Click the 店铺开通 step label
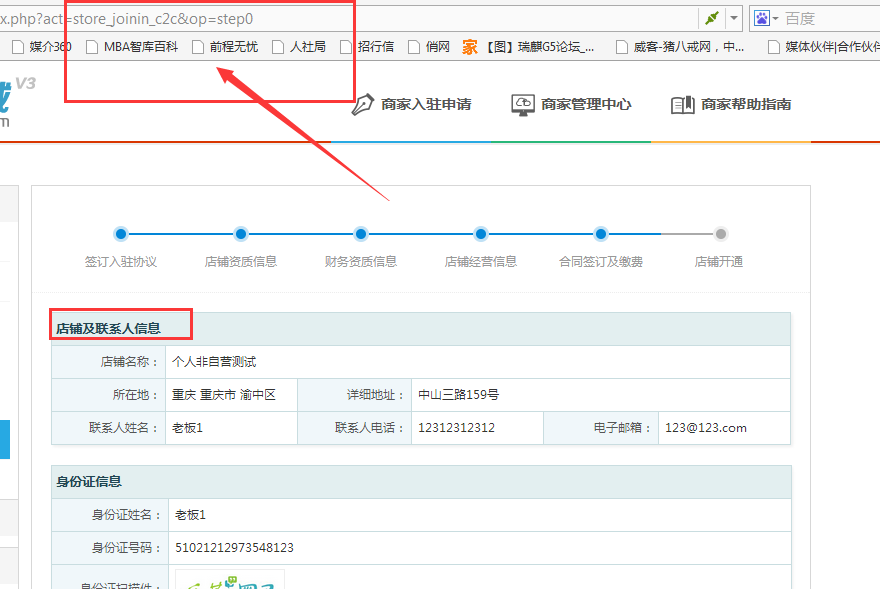Viewport: 880px width, 589px height. (719, 262)
